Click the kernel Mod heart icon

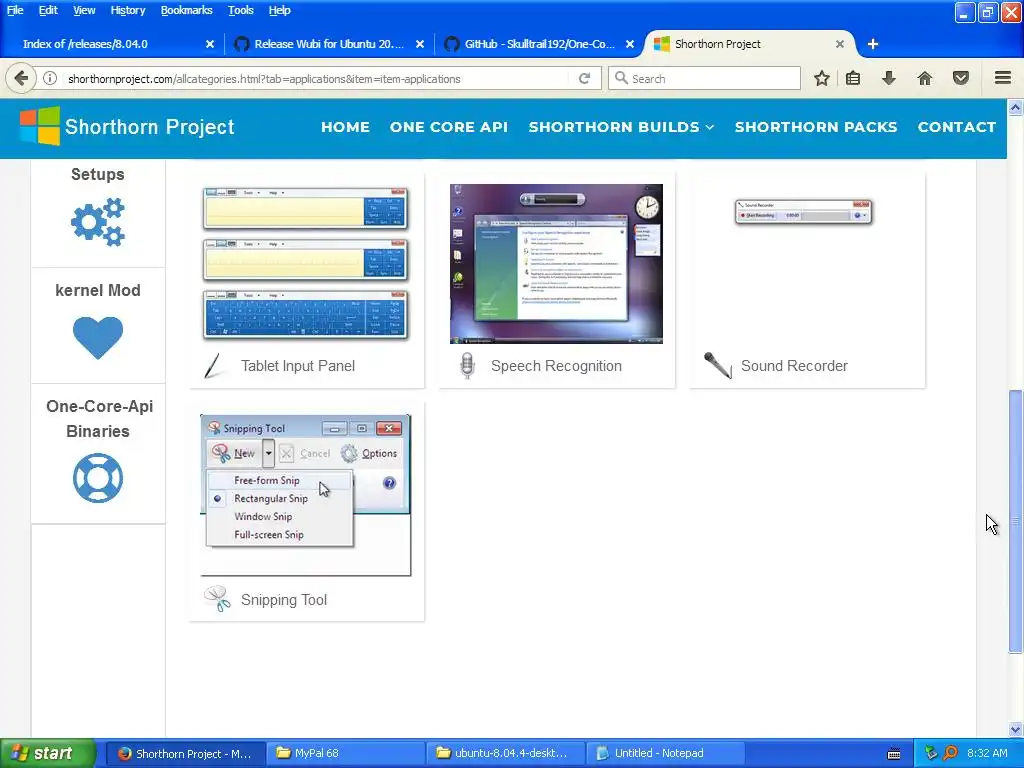(98, 338)
